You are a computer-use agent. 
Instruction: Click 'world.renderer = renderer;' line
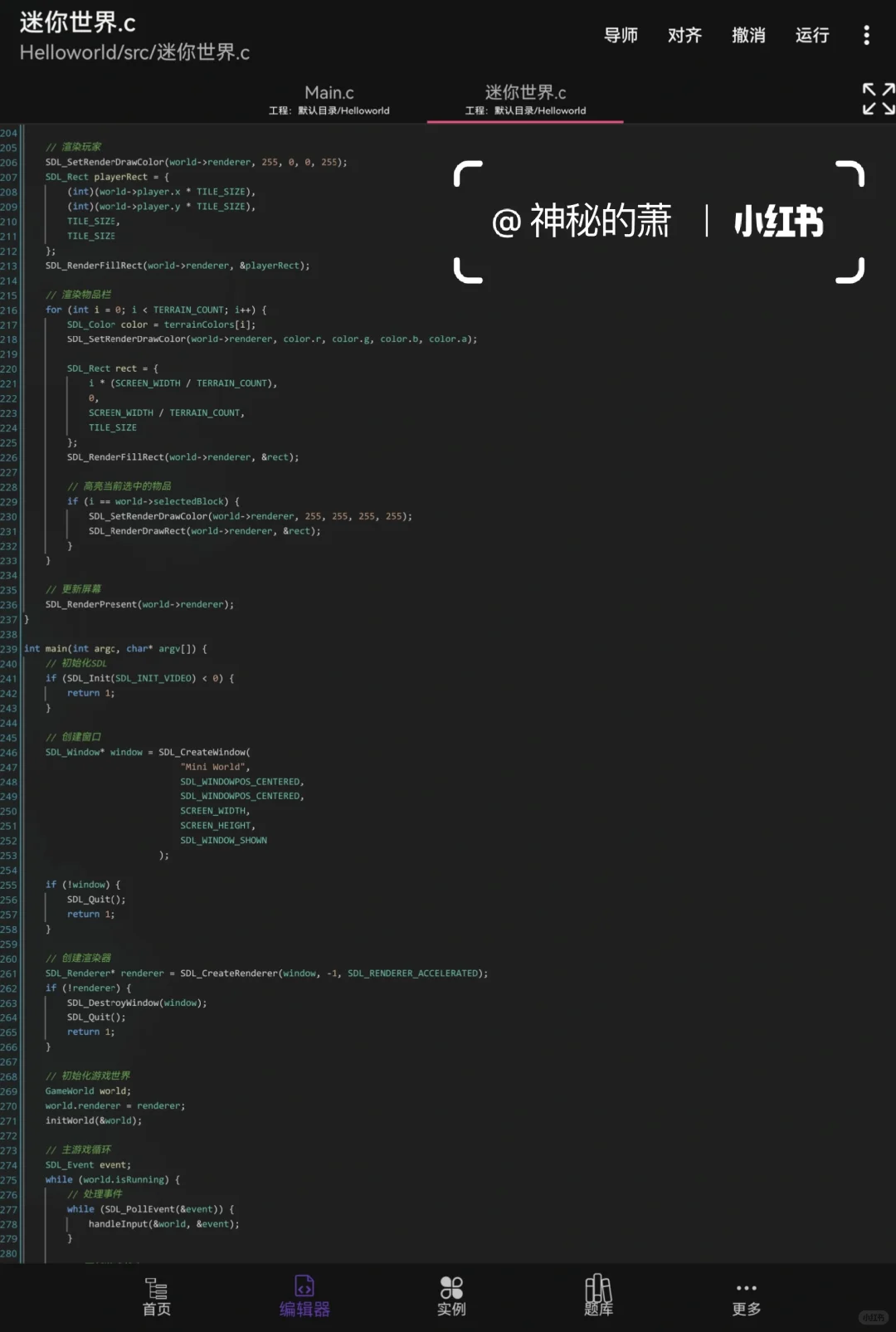pos(114,1106)
